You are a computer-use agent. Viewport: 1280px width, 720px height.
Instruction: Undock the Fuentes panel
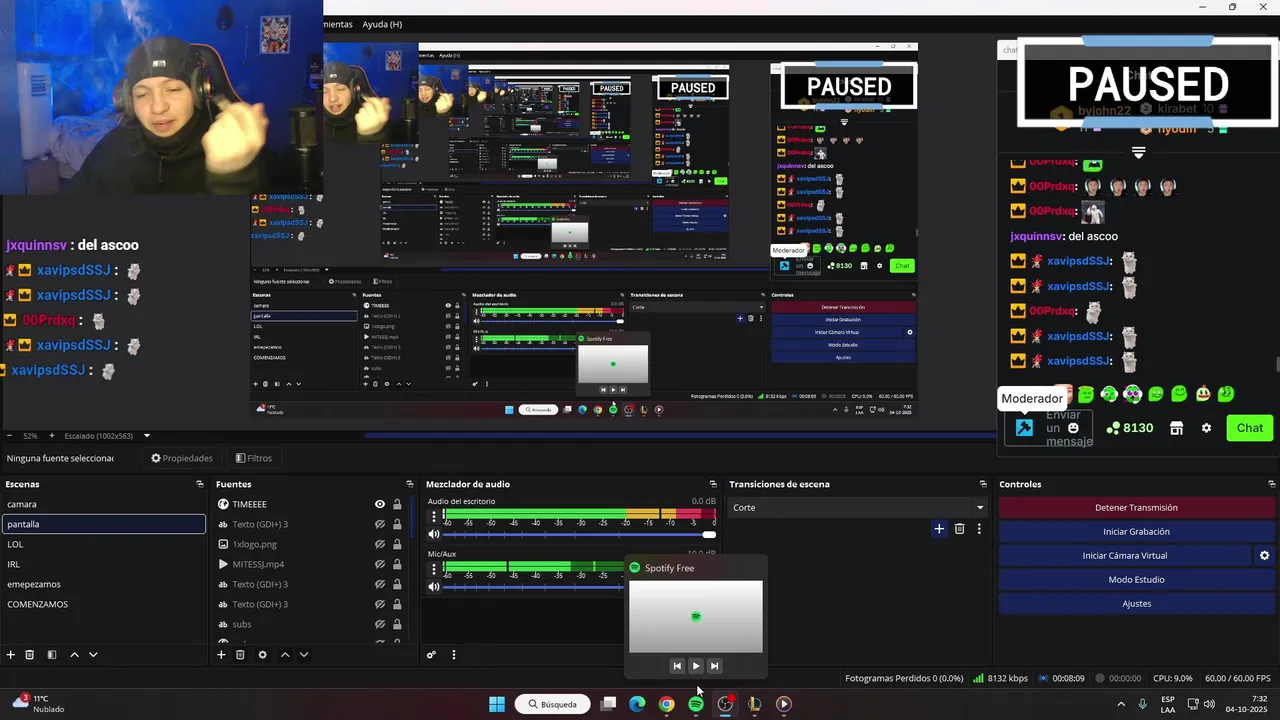click(x=409, y=484)
